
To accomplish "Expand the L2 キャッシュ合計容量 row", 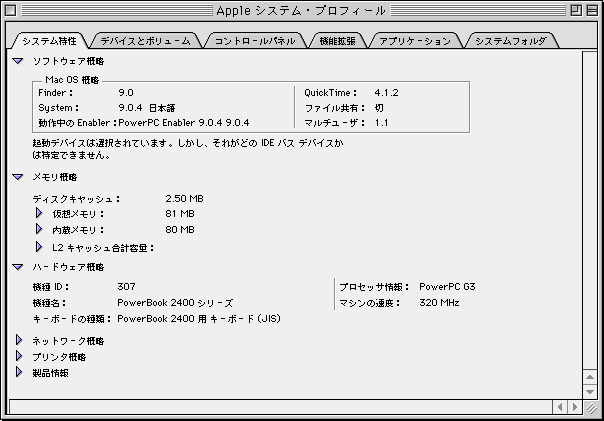I will 39,247.
